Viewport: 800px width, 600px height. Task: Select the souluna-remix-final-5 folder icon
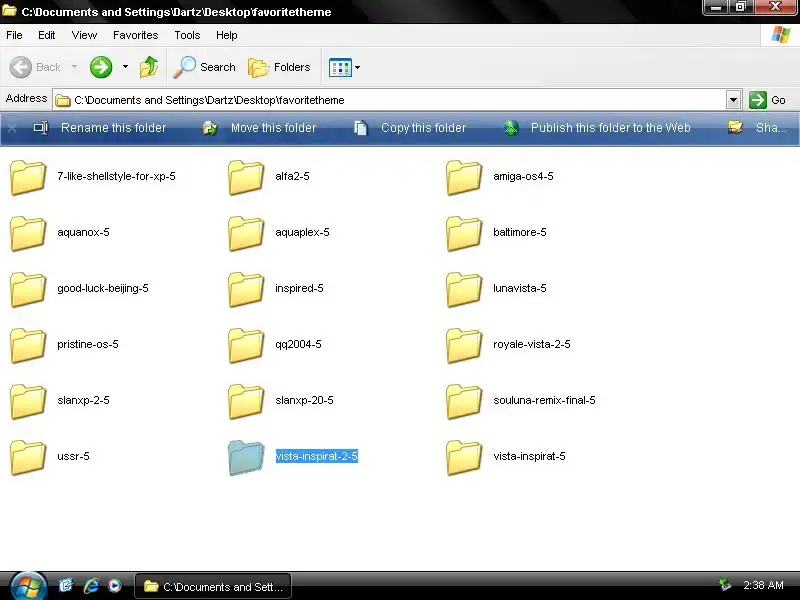(x=464, y=402)
